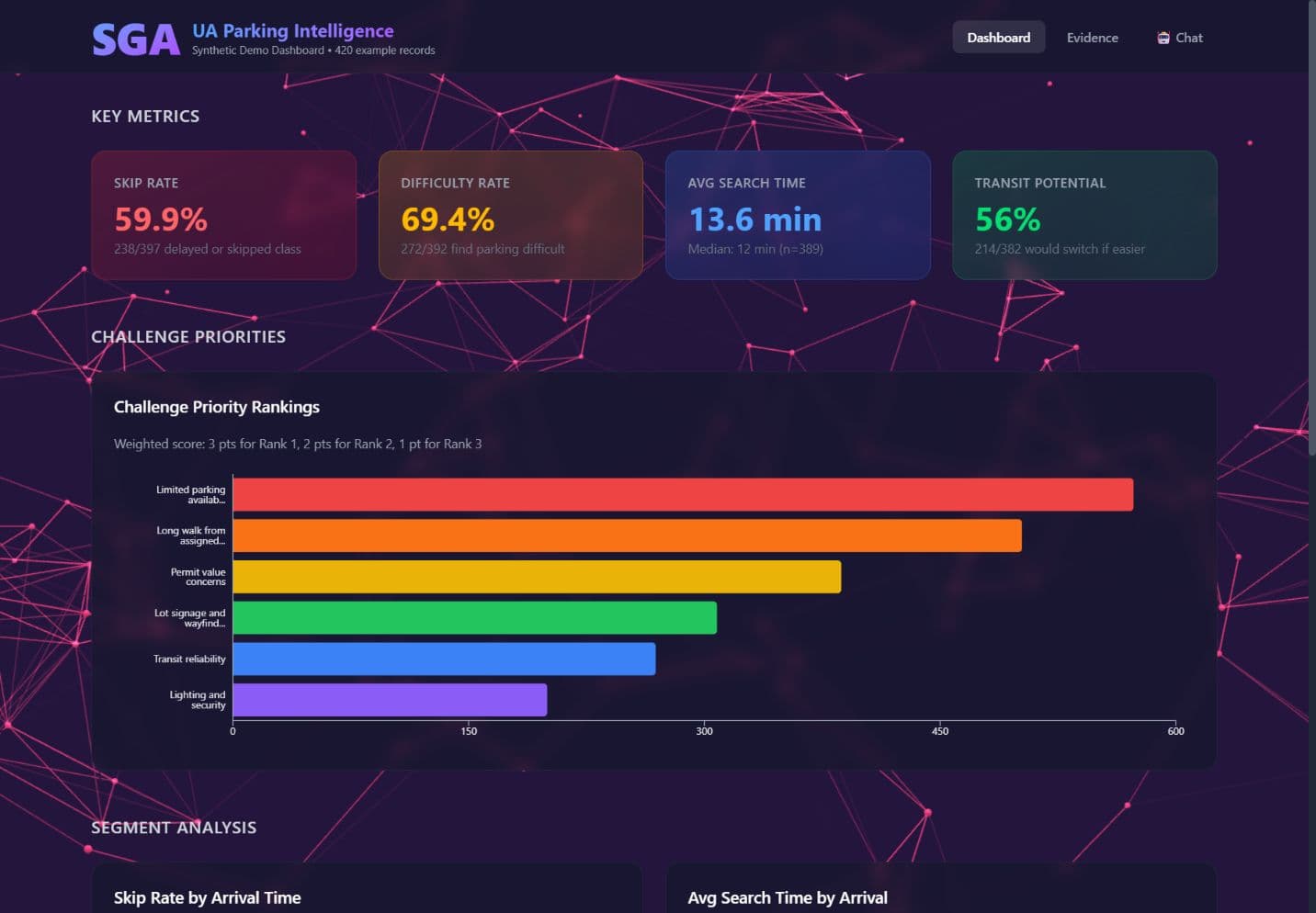Click the purple Lighting and security bar
The width and height of the screenshot is (1316, 913).
click(x=390, y=700)
